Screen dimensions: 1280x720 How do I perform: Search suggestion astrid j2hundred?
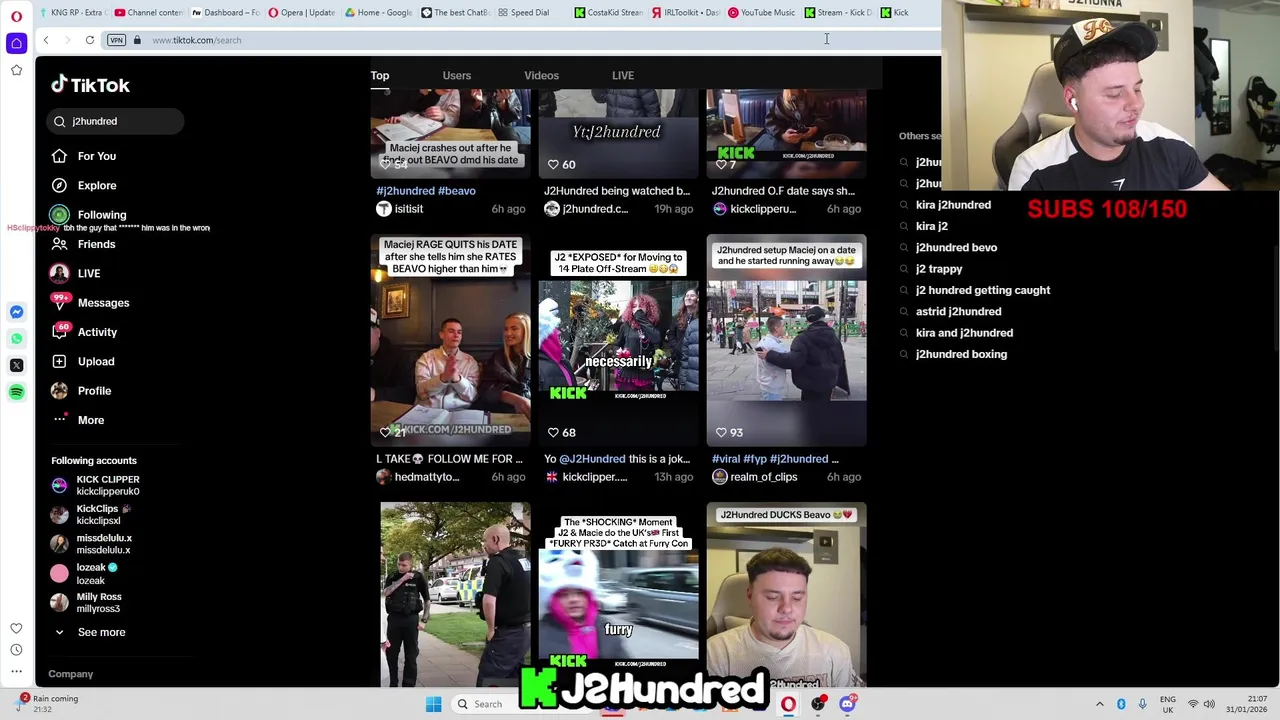958,312
